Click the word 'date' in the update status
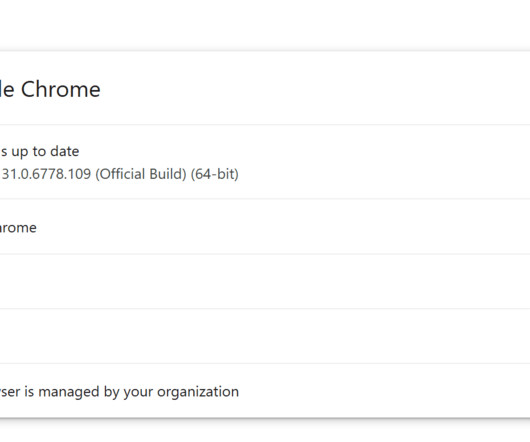Screen dimensions: 530x442 pos(65,151)
